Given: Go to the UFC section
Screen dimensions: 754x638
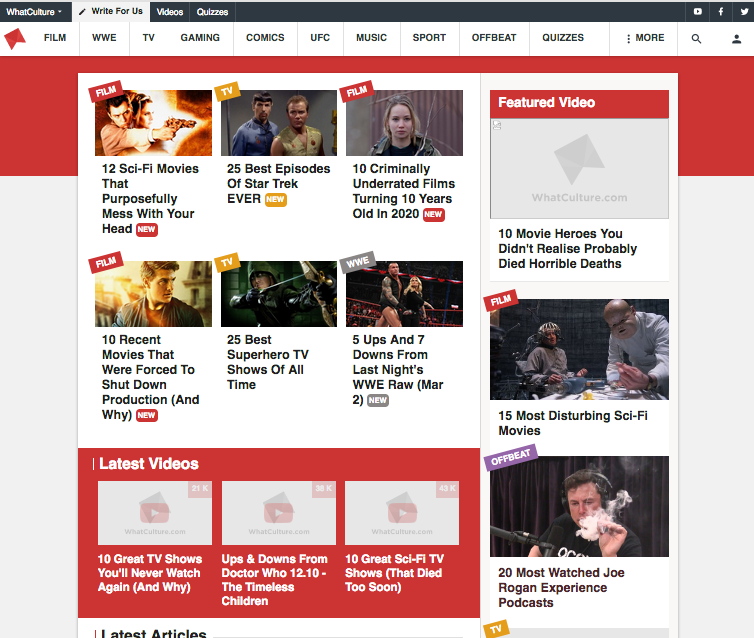Looking at the screenshot, I should (320, 38).
